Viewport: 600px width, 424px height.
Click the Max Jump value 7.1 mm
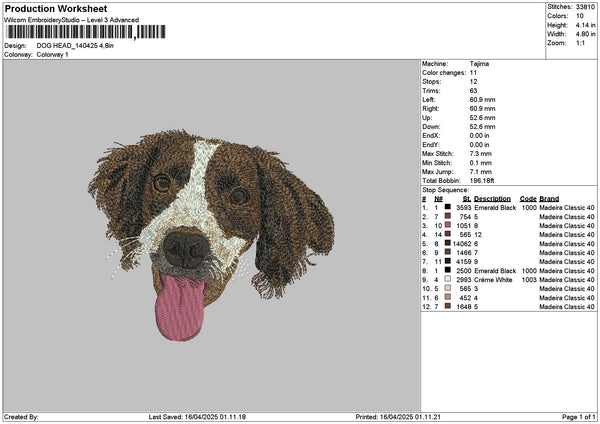[x=481, y=172]
